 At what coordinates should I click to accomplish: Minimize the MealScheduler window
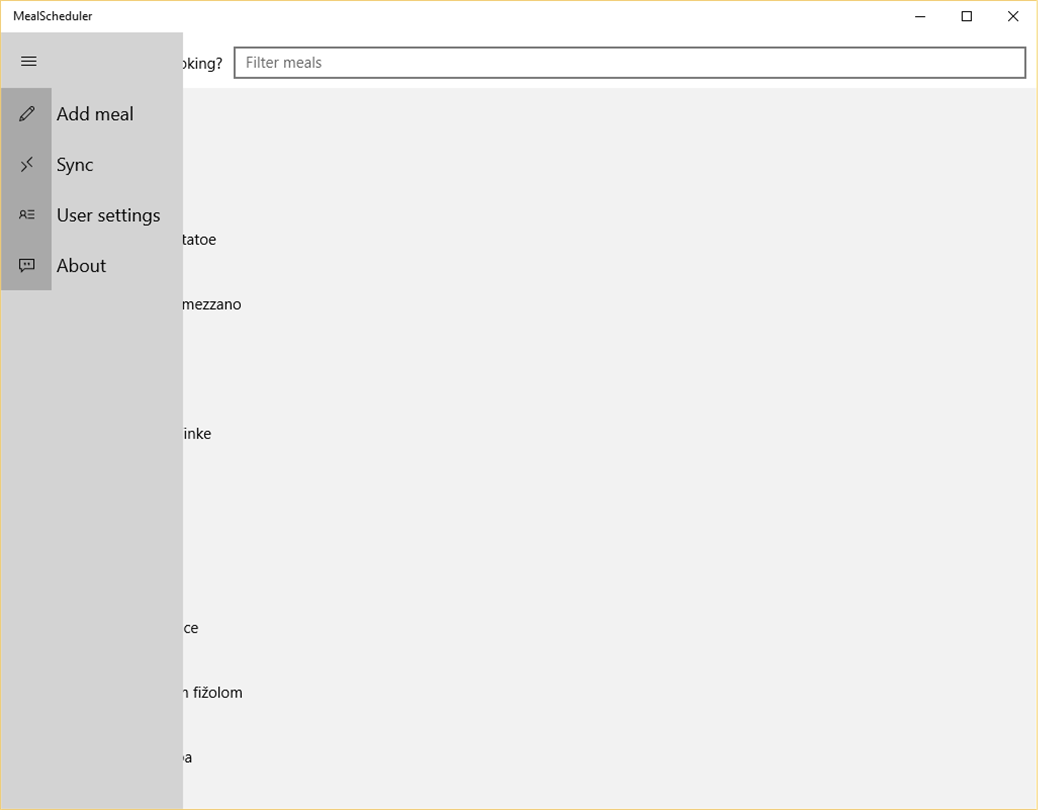(x=920, y=16)
